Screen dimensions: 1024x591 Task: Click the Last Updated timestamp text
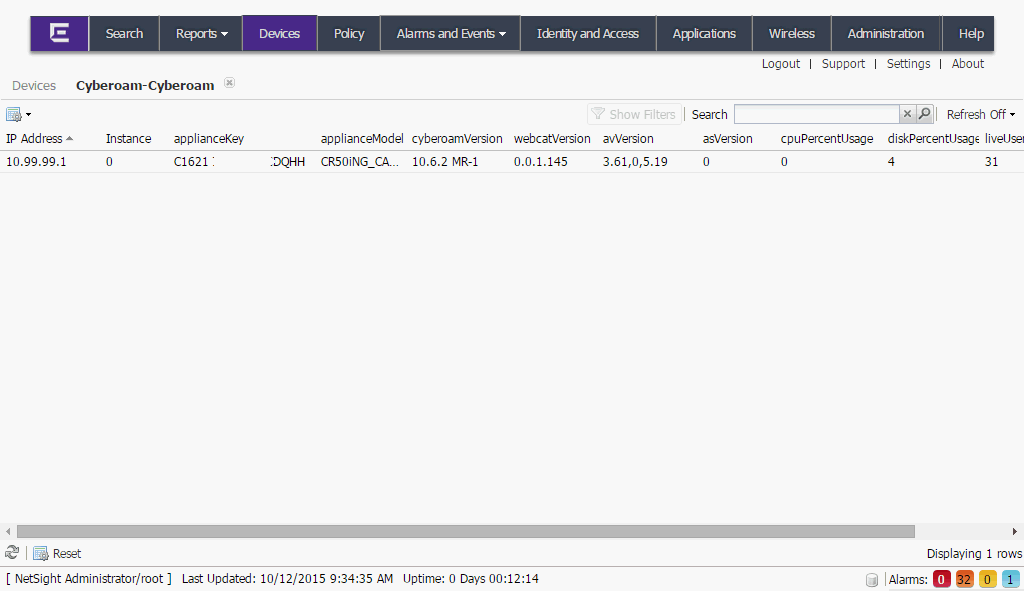(287, 579)
